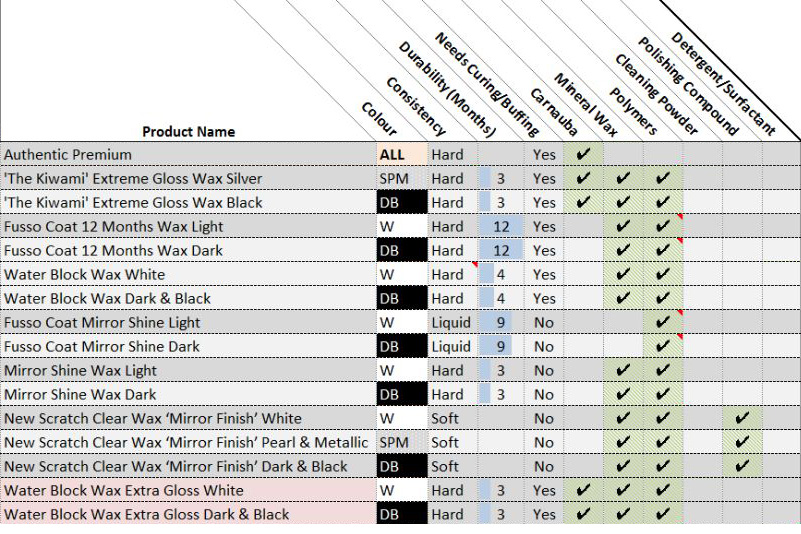Click durability bar '12' for Fusso Wax Light

click(x=502, y=227)
